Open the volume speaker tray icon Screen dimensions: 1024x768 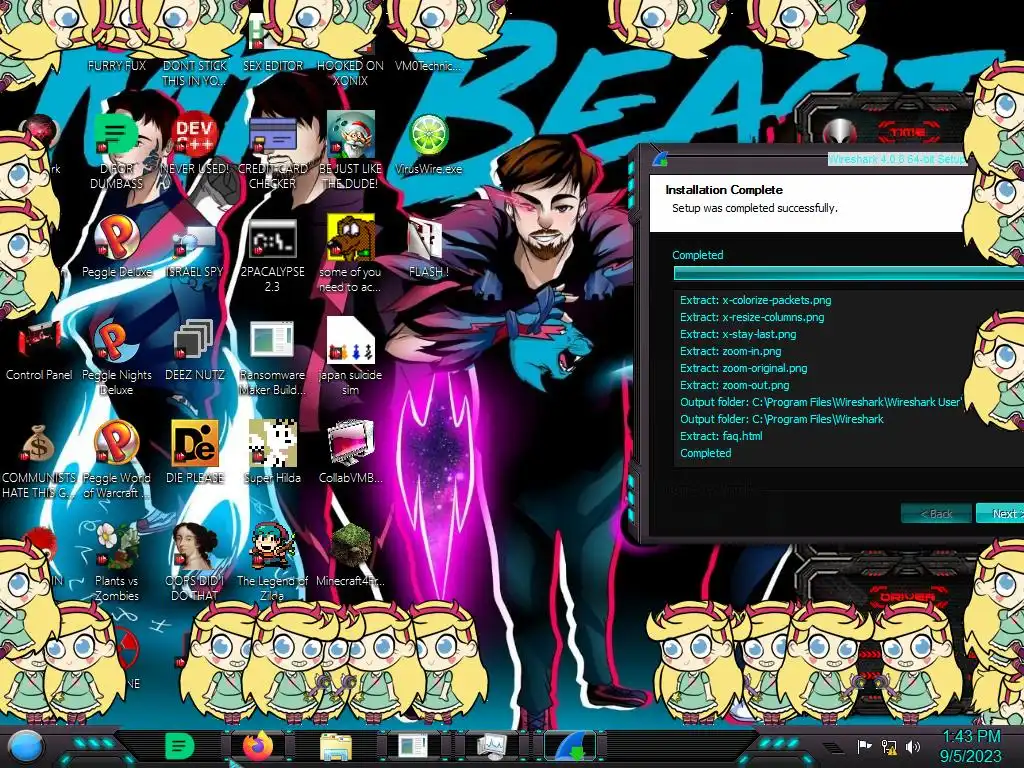913,746
